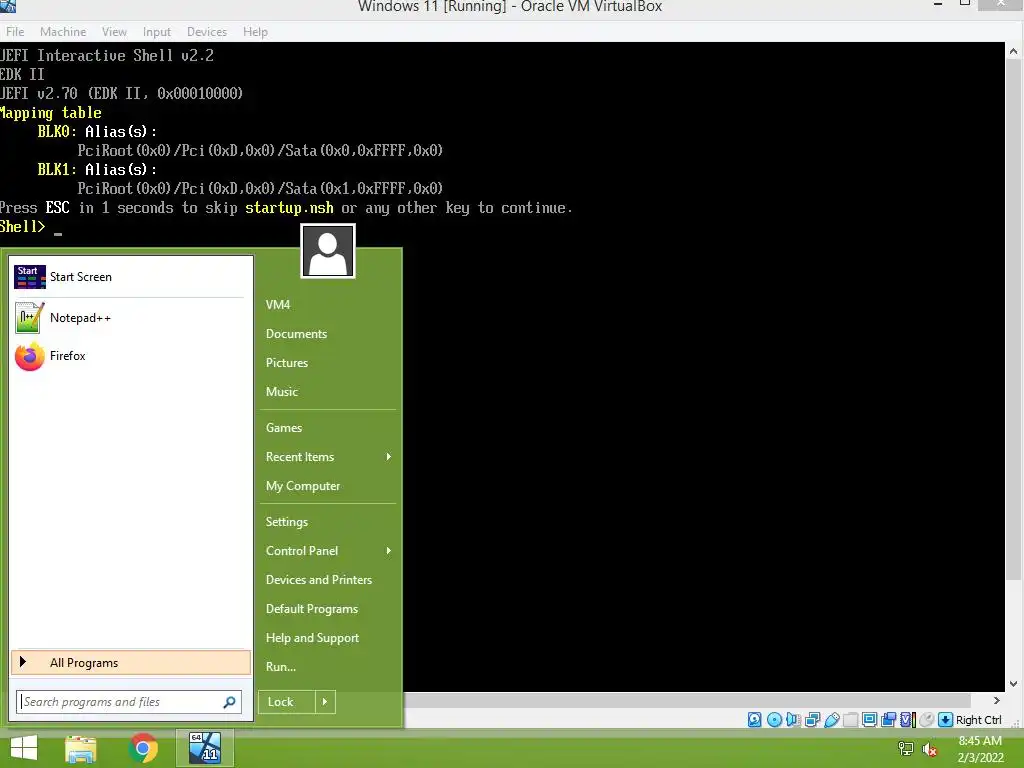
Task: Click the startup.nsh text in the shell
Action: click(x=289, y=208)
